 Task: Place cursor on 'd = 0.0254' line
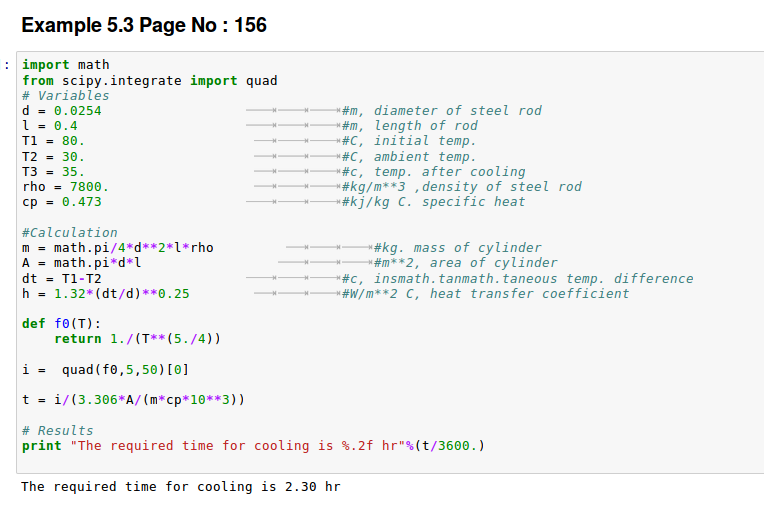click(x=61, y=111)
